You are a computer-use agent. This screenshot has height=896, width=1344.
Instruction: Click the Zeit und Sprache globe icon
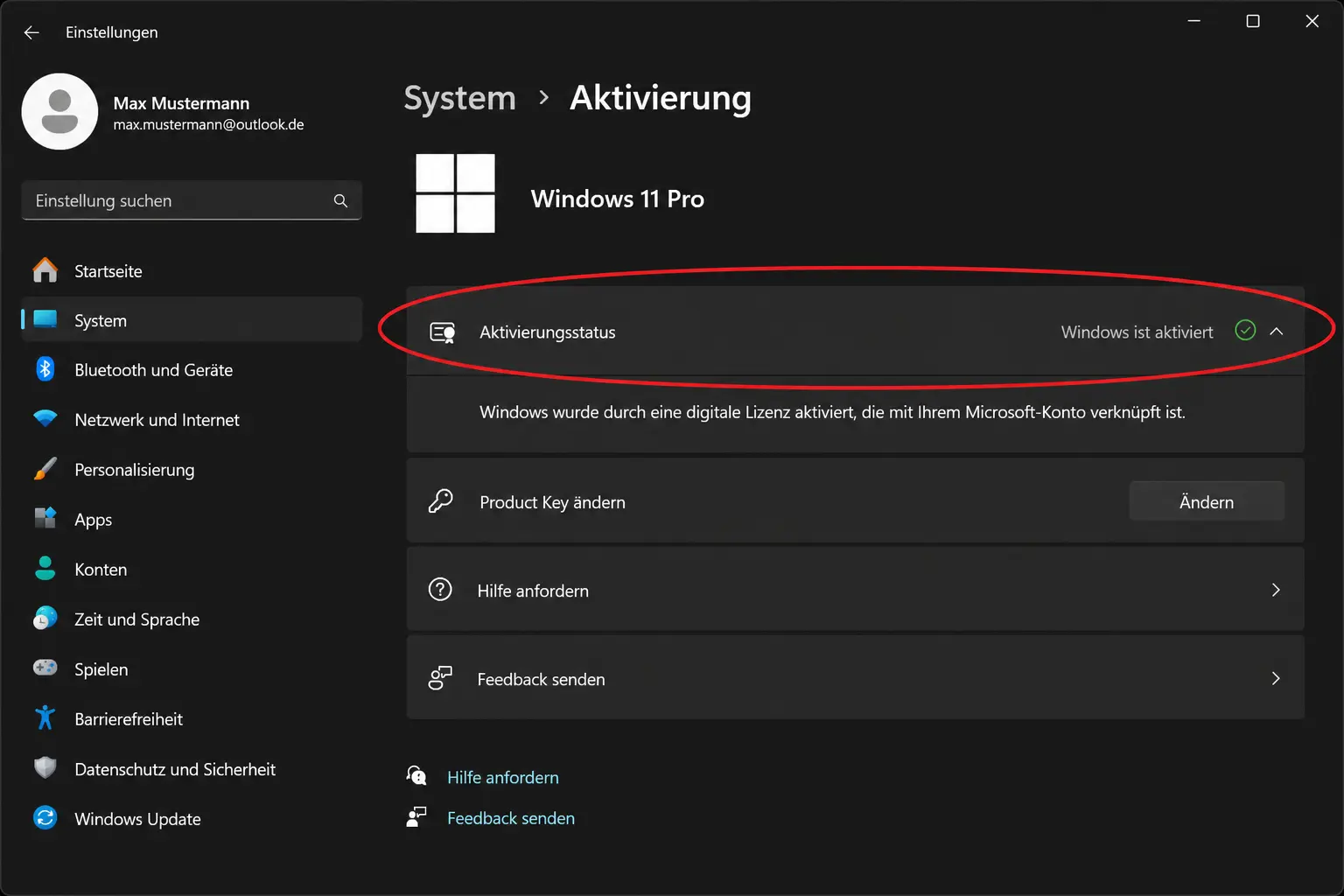pos(45,619)
